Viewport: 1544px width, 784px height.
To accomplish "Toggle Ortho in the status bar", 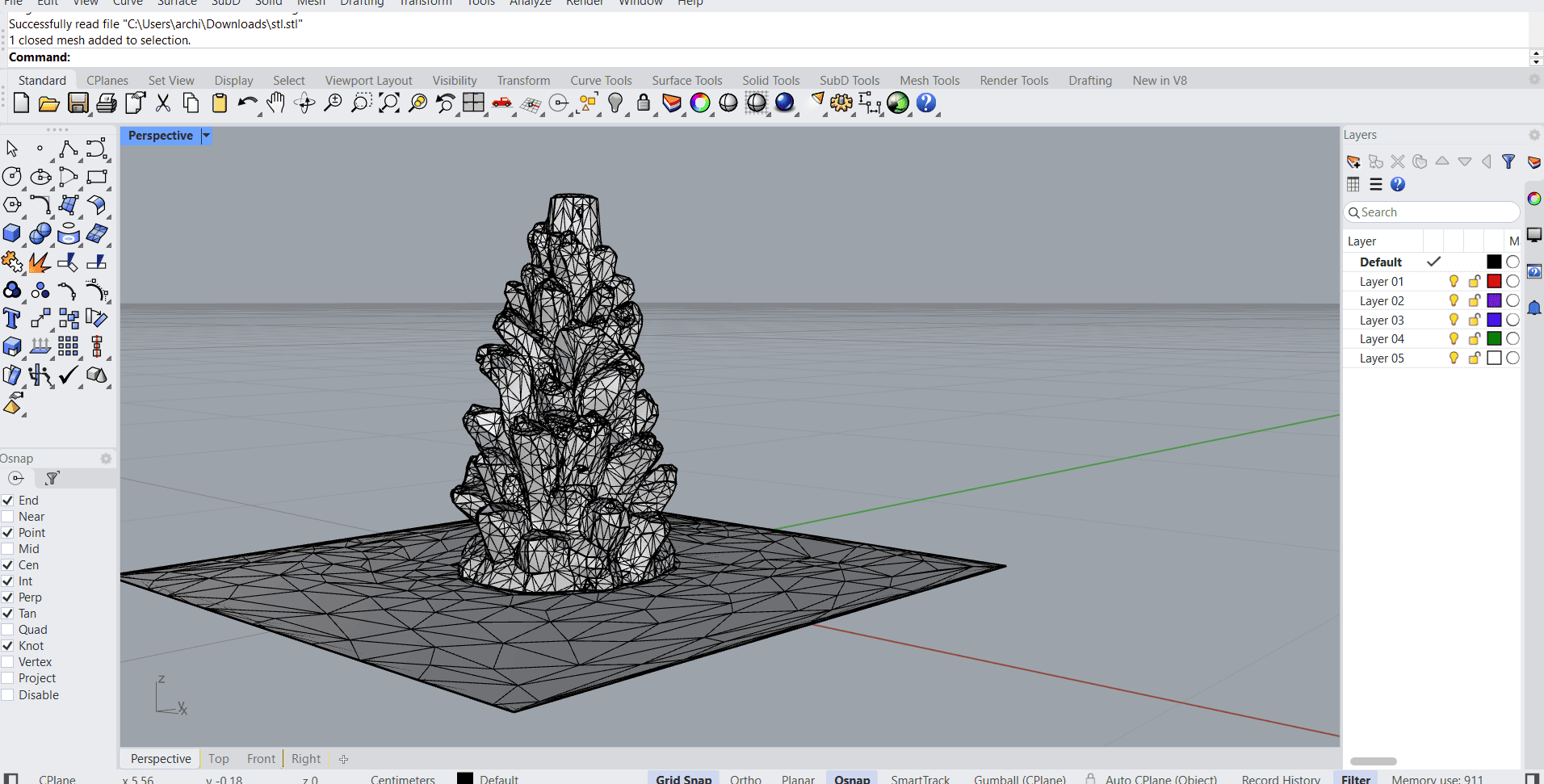I will tap(745, 779).
